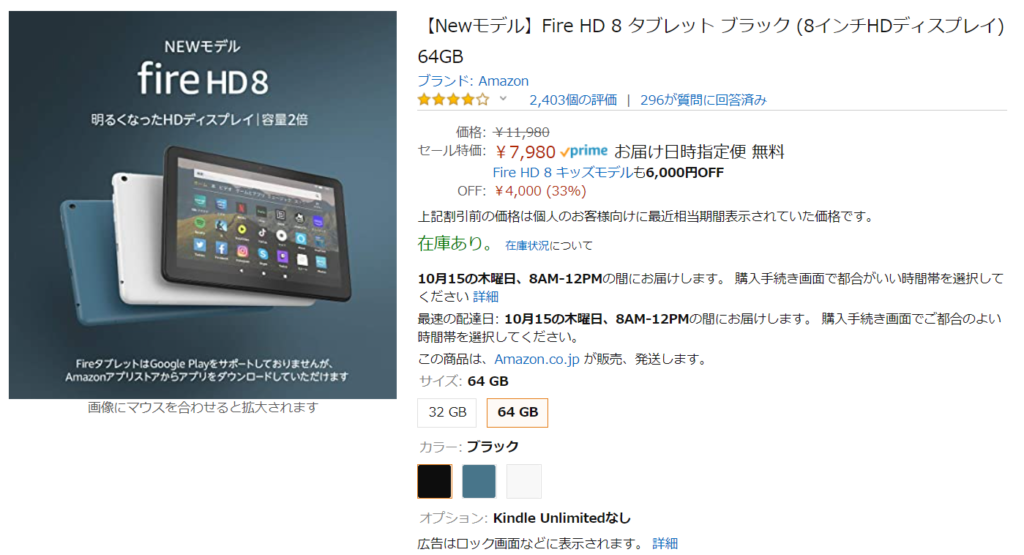Open 詳細 link next to delivery time

click(486, 296)
